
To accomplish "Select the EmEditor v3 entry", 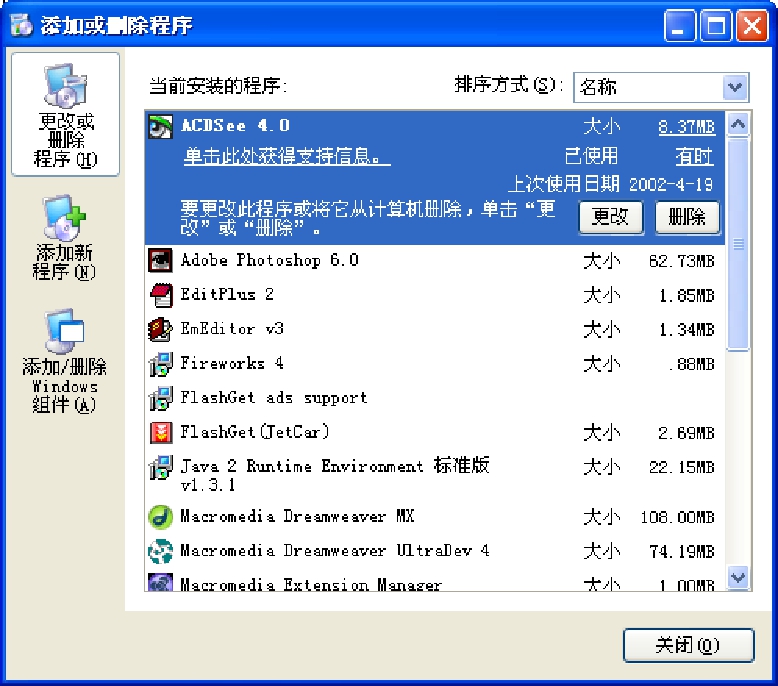I will (x=435, y=329).
